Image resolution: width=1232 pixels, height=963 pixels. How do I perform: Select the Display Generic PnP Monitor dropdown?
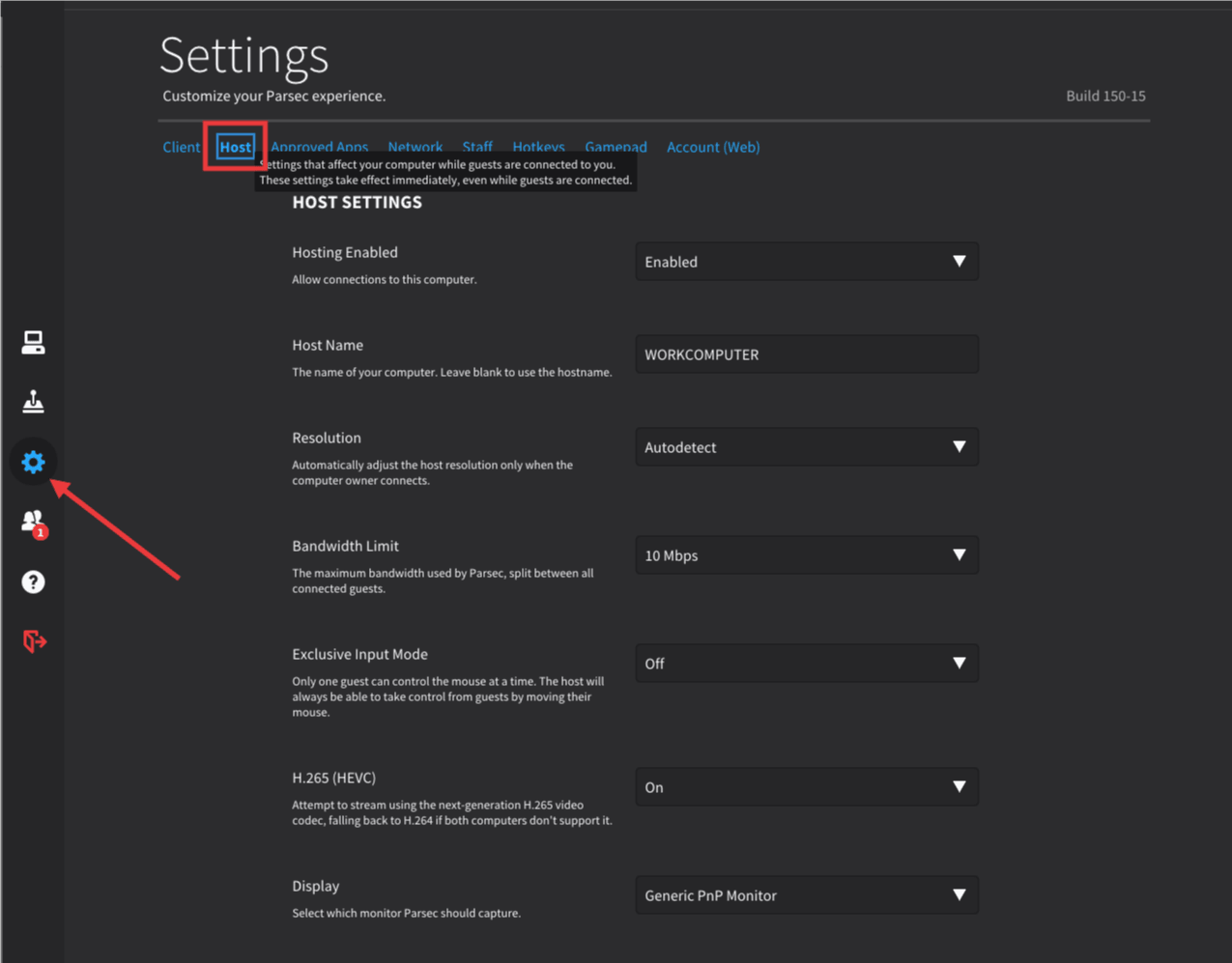coord(806,895)
